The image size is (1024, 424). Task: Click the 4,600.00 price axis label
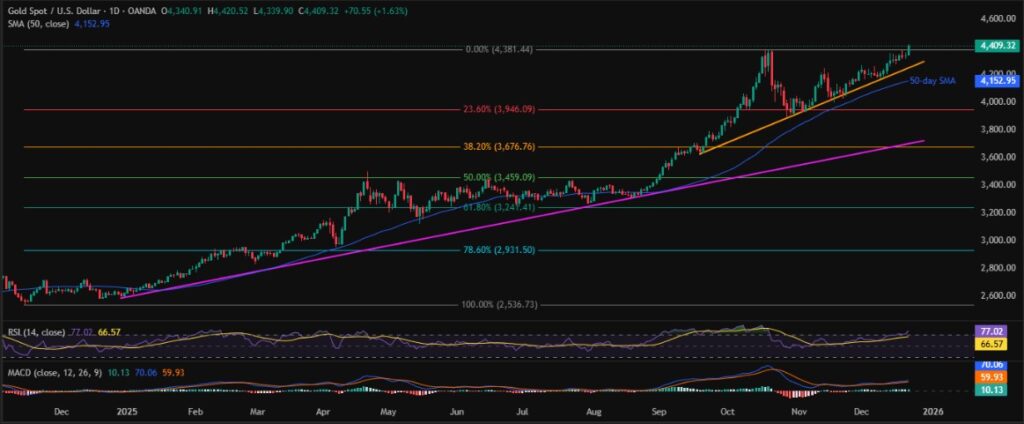(998, 19)
